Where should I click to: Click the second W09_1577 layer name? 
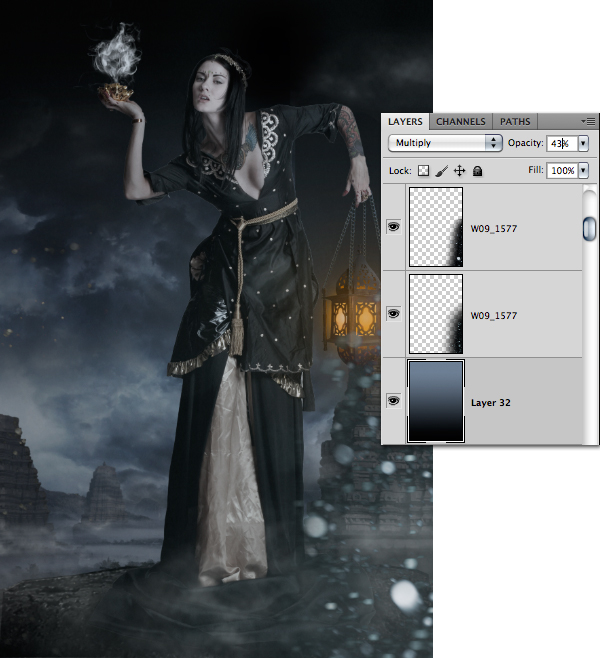[x=494, y=316]
